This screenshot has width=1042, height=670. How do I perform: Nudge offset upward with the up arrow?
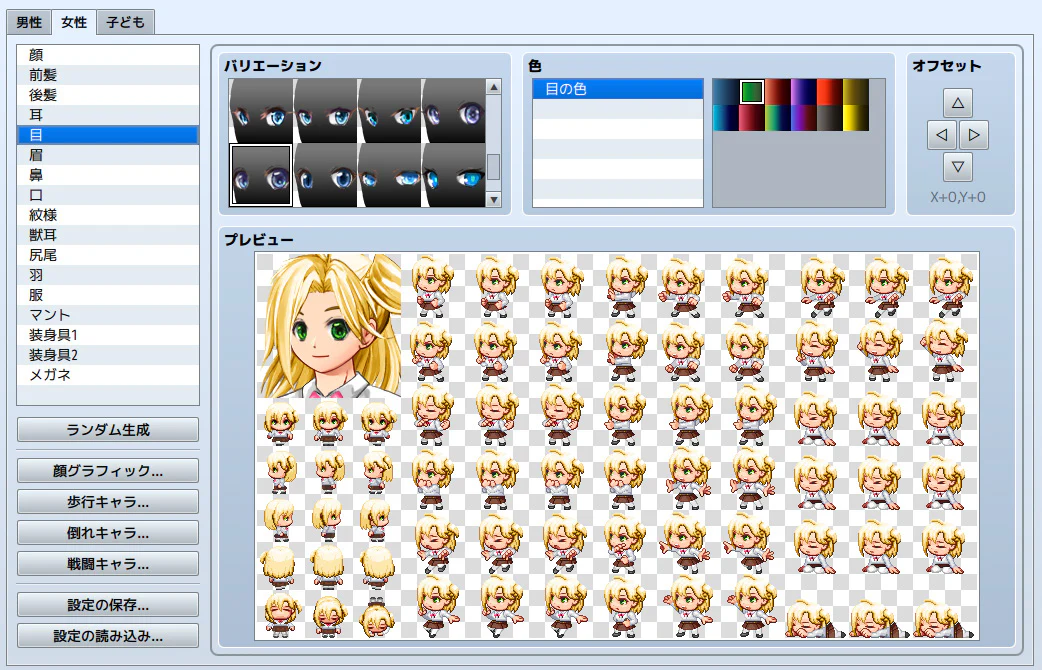click(958, 103)
